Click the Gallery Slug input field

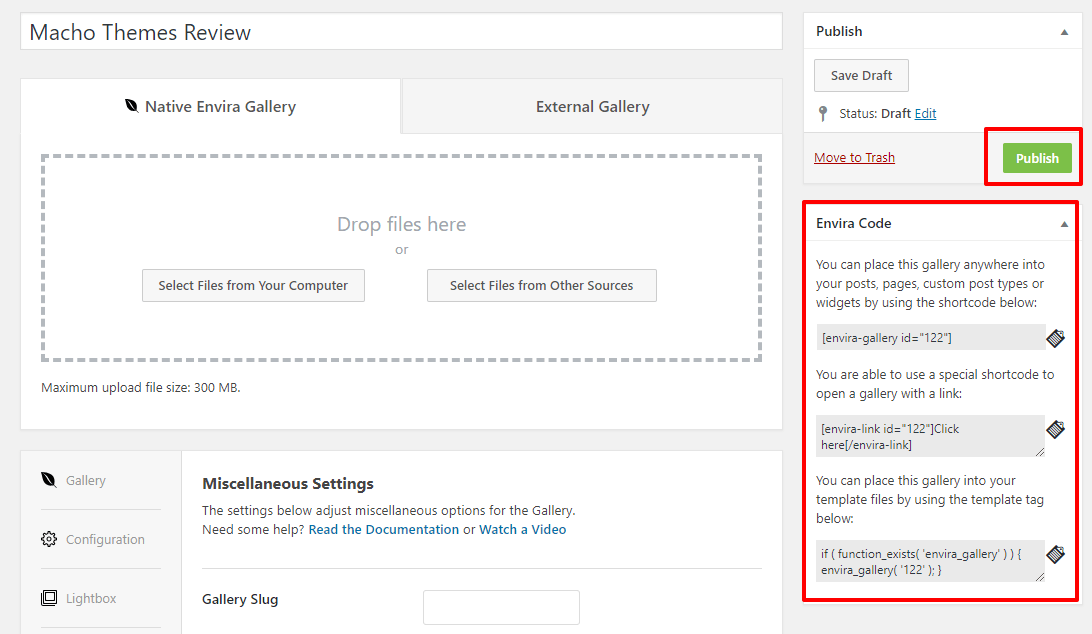pyautogui.click(x=501, y=608)
